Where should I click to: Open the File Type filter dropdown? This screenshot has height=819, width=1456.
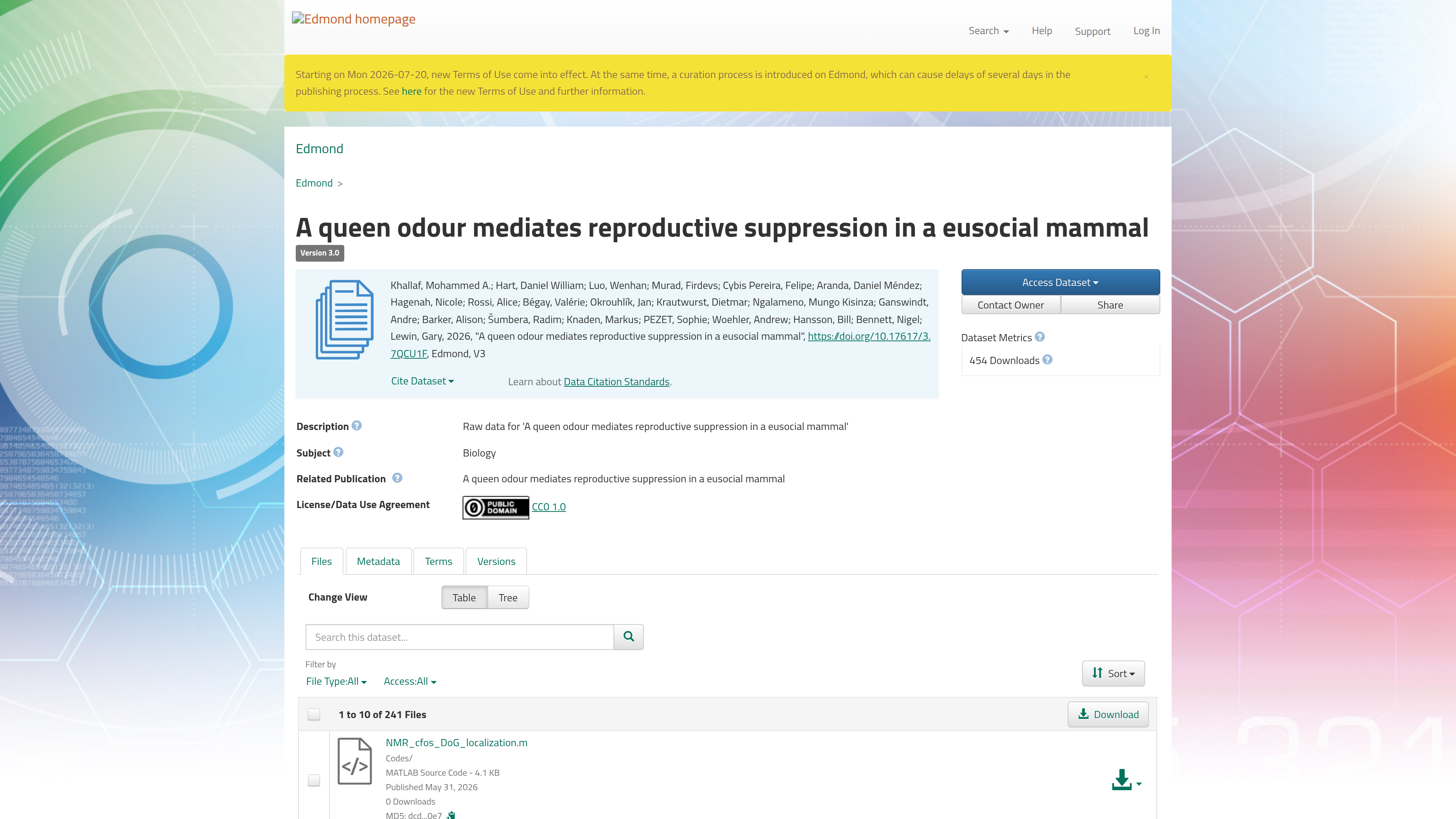[336, 681]
